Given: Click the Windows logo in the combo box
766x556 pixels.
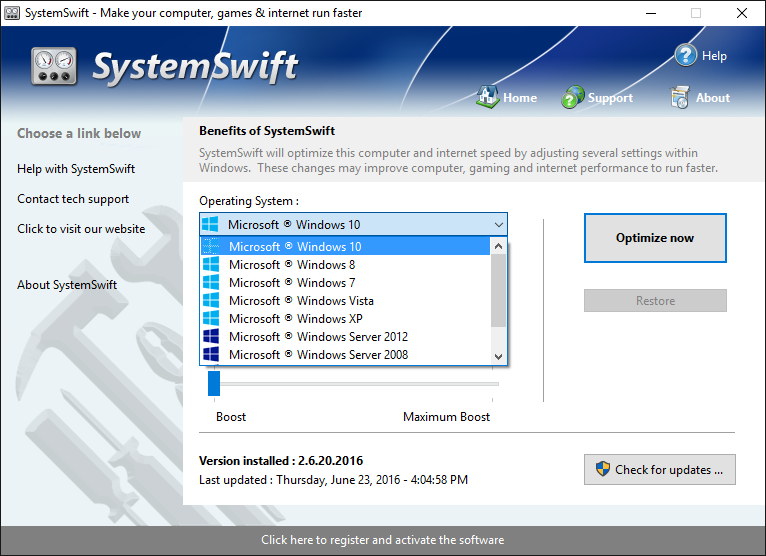Looking at the screenshot, I should (210, 224).
